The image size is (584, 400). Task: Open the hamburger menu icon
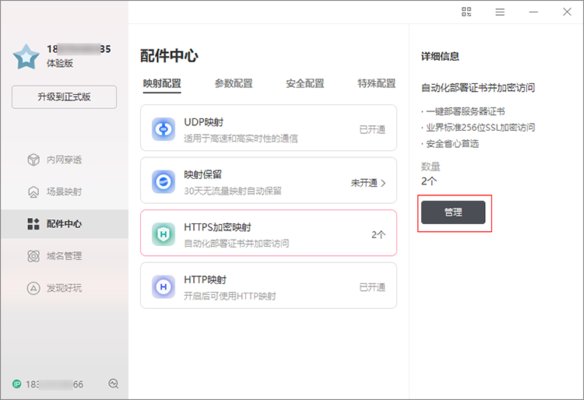[x=500, y=12]
